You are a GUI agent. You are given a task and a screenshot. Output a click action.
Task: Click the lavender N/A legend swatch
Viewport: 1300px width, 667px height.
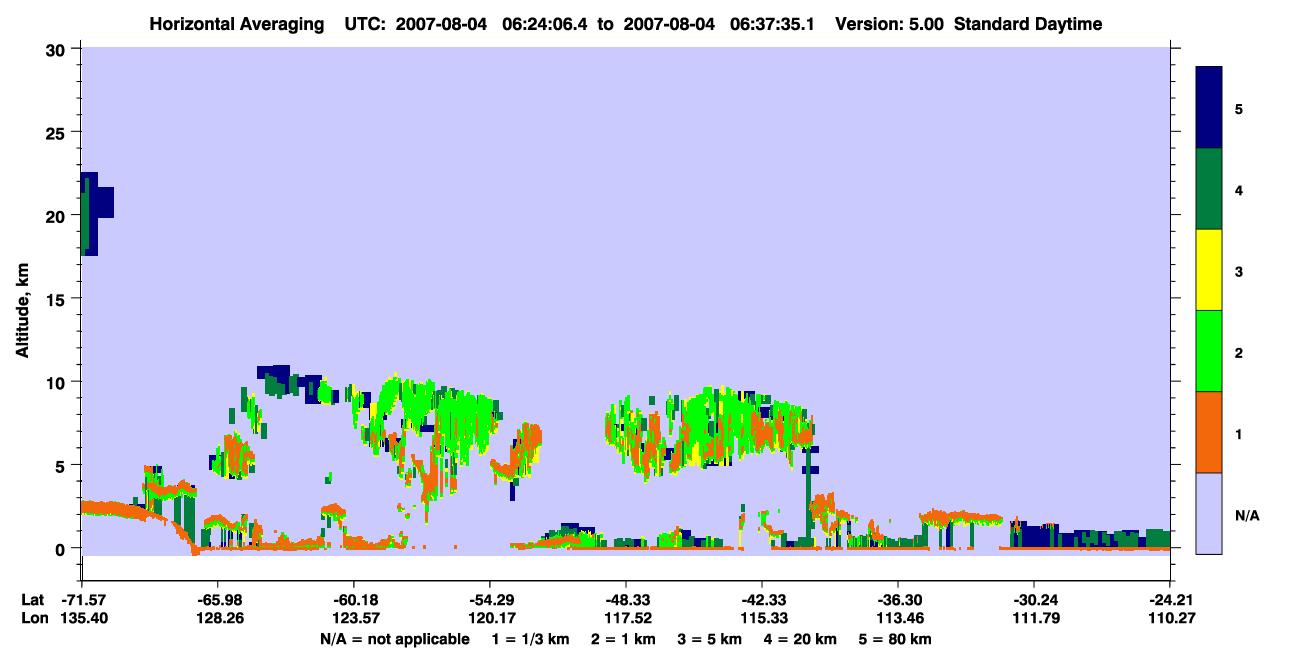pyautogui.click(x=1209, y=513)
